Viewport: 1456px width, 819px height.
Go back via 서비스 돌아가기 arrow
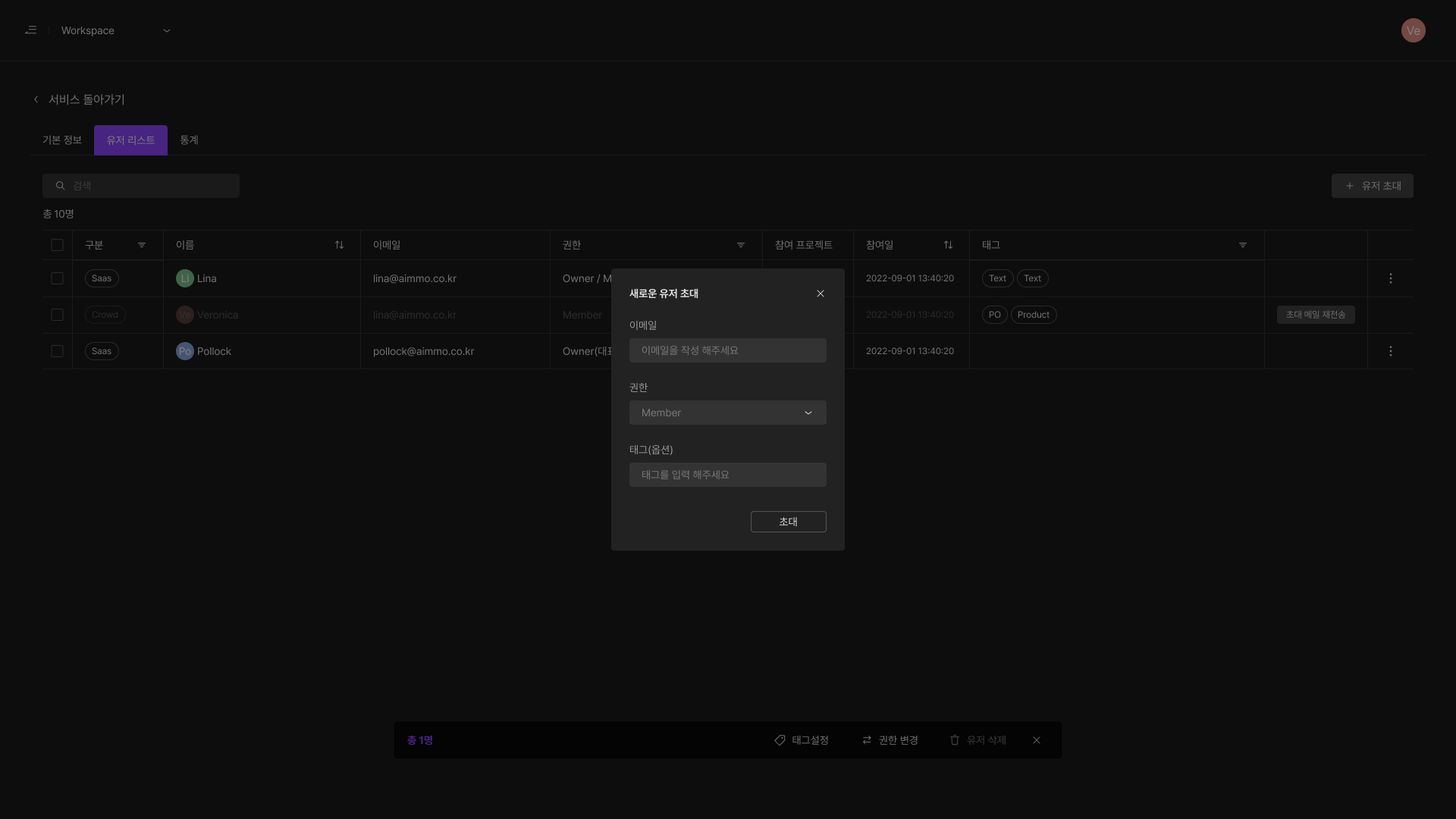36,99
